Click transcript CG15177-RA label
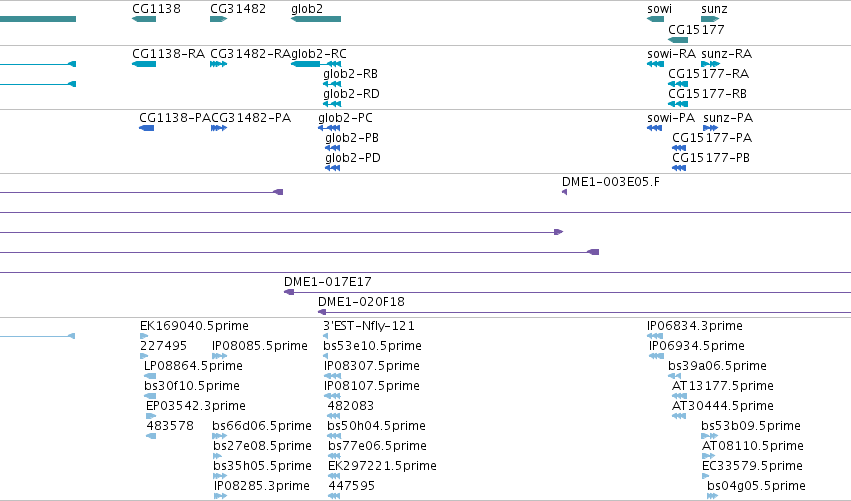The width and height of the screenshot is (851, 501). pos(708,74)
